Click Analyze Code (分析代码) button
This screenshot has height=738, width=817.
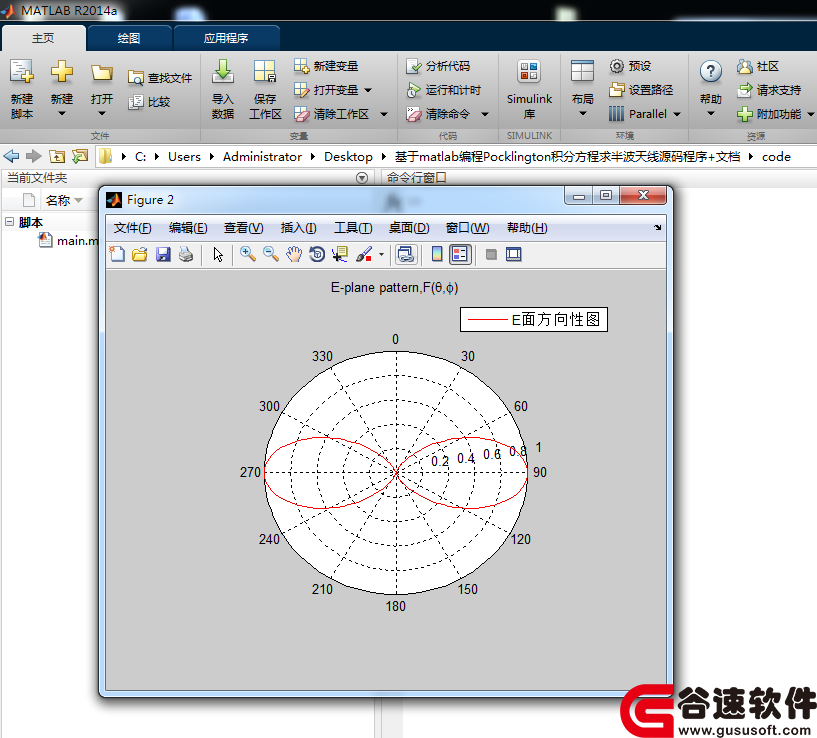coord(438,66)
